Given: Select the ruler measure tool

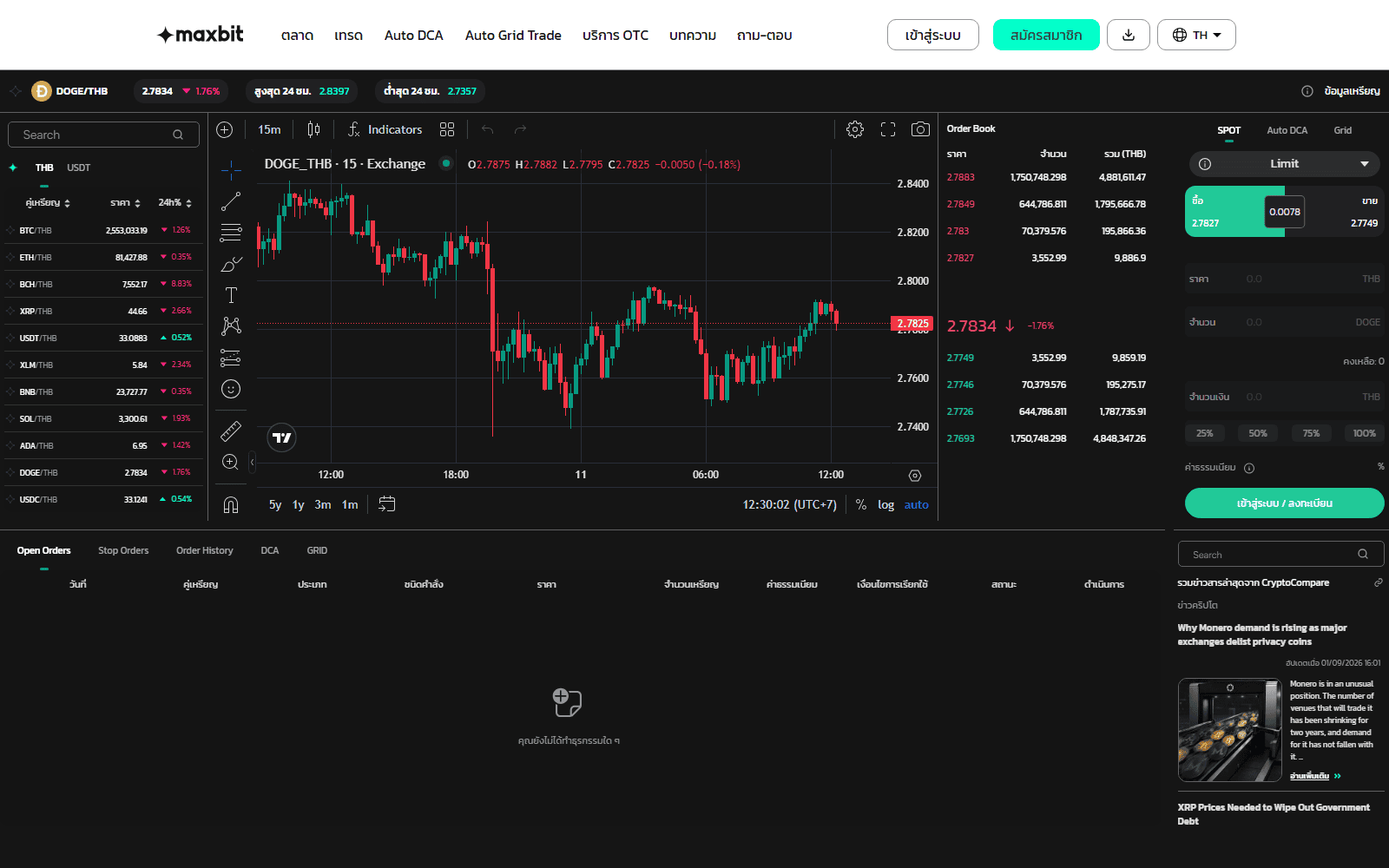Looking at the screenshot, I should 231,431.
